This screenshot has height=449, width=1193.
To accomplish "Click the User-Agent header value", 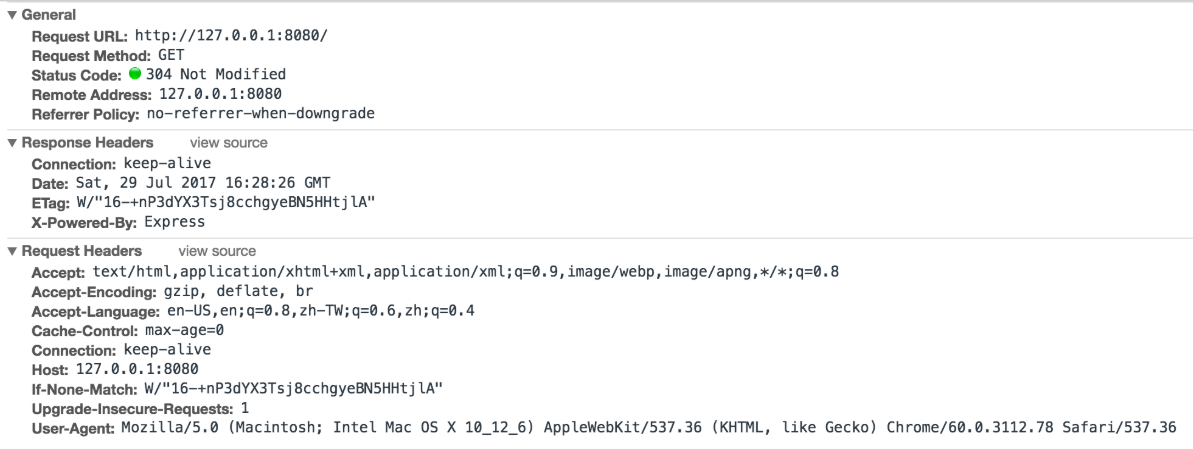I will [x=649, y=428].
